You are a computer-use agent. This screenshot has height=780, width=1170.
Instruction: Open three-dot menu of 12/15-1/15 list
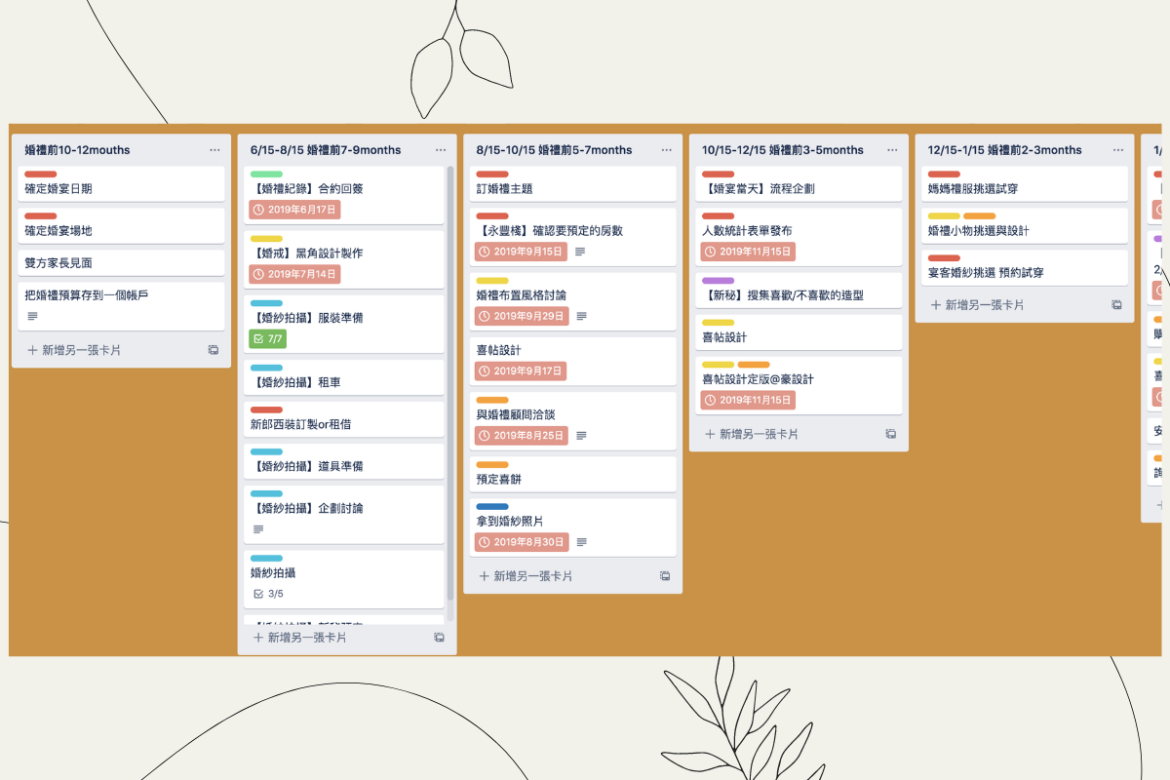point(1118,150)
